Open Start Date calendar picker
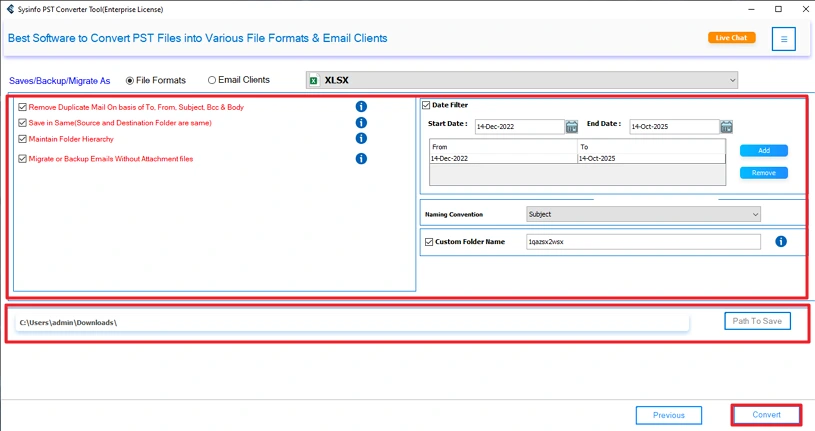The height and width of the screenshot is (431, 815). coord(572,126)
